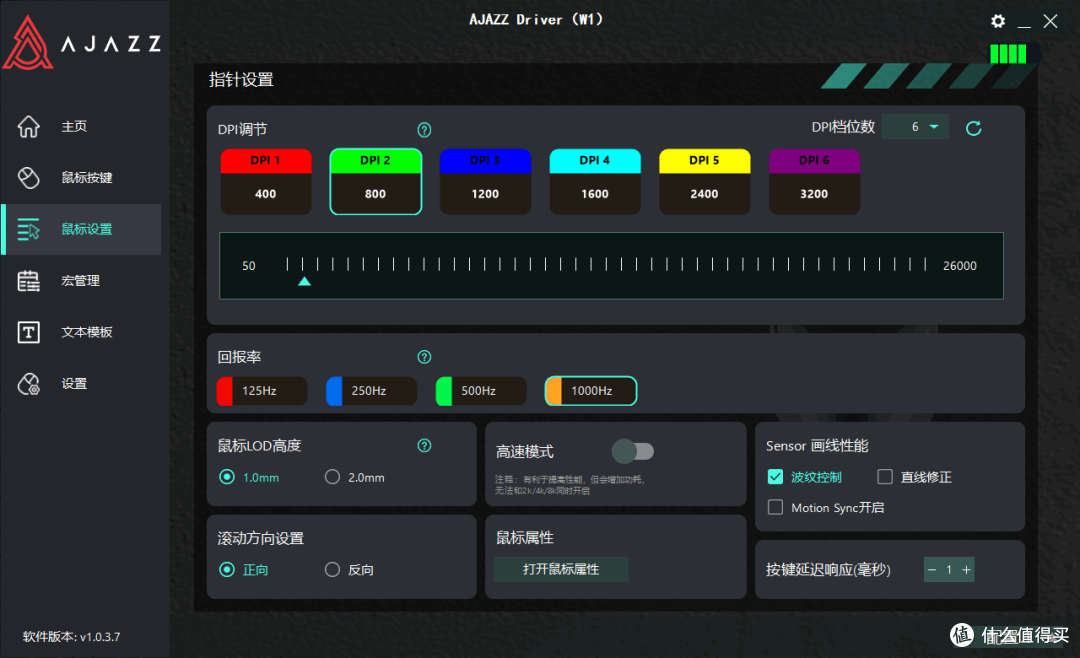Select DPI 1 card with value 400
Viewport: 1080px width, 658px height.
point(266,181)
